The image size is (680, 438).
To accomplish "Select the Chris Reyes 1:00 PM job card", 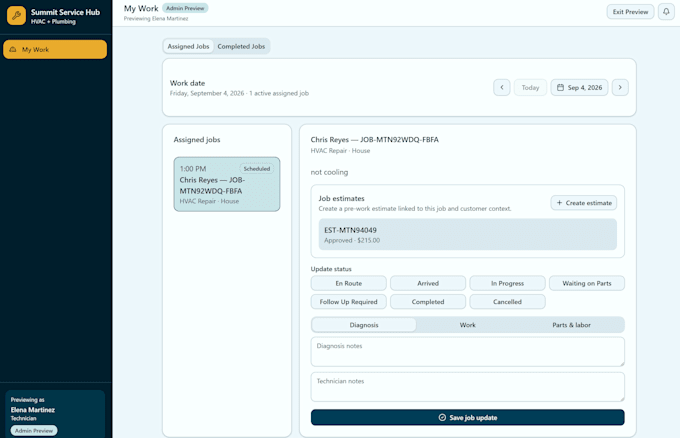I will (227, 184).
